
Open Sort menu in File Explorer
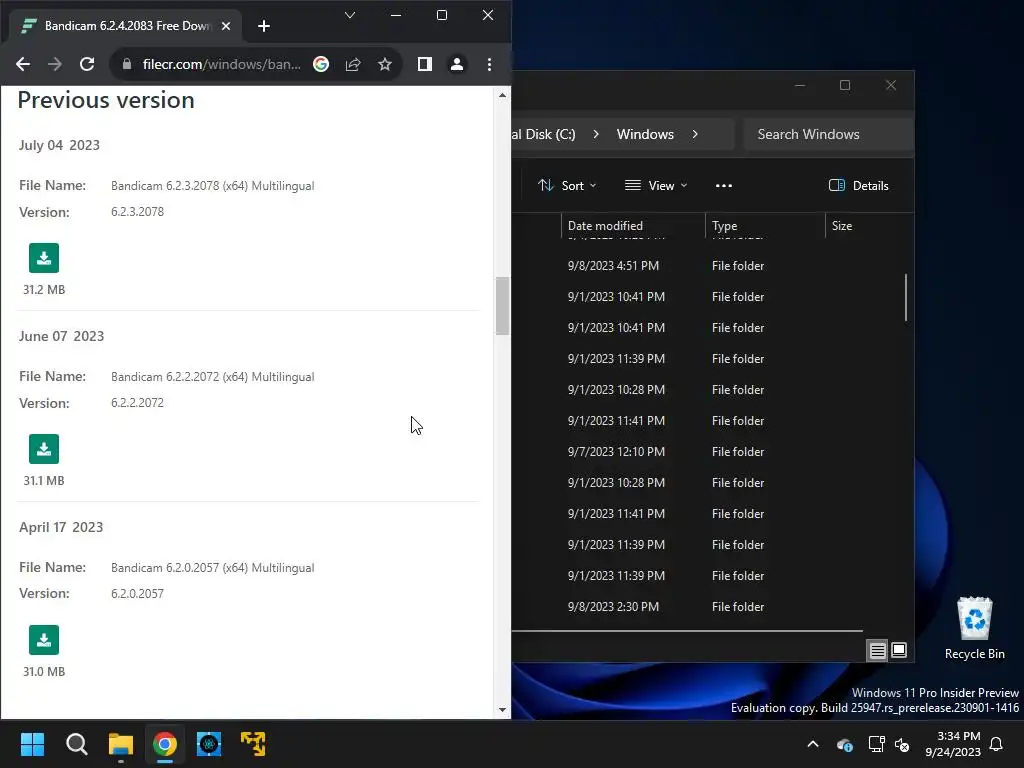tap(567, 185)
